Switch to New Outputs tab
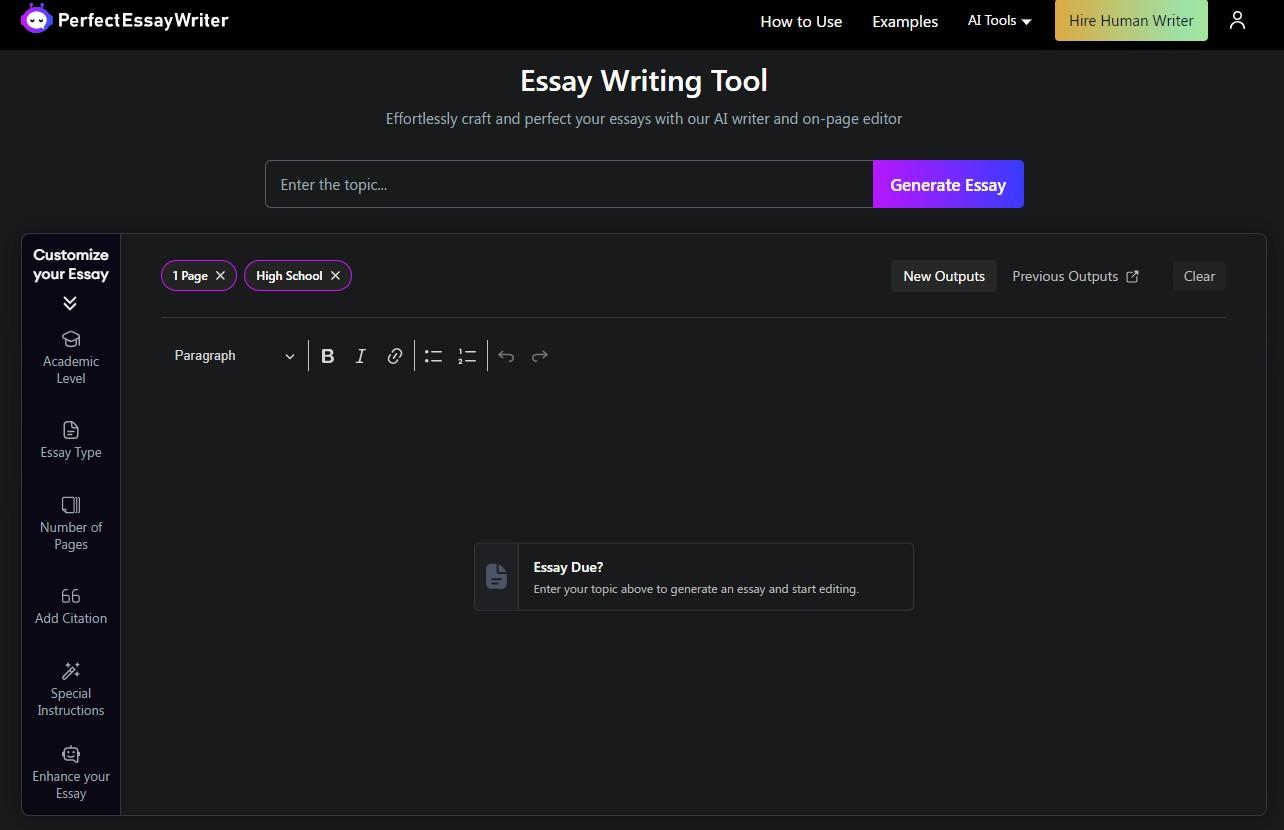 pos(944,276)
